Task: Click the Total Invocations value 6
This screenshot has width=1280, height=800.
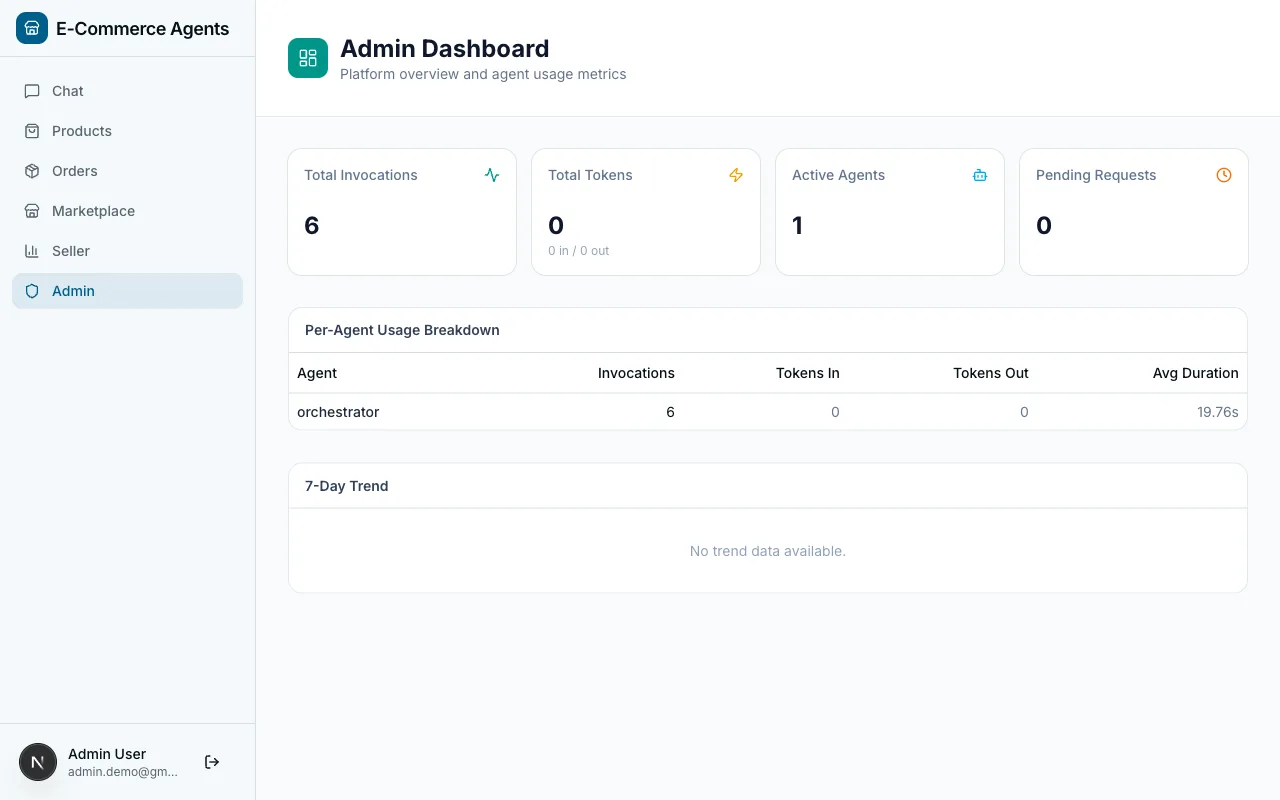Action: tap(312, 226)
